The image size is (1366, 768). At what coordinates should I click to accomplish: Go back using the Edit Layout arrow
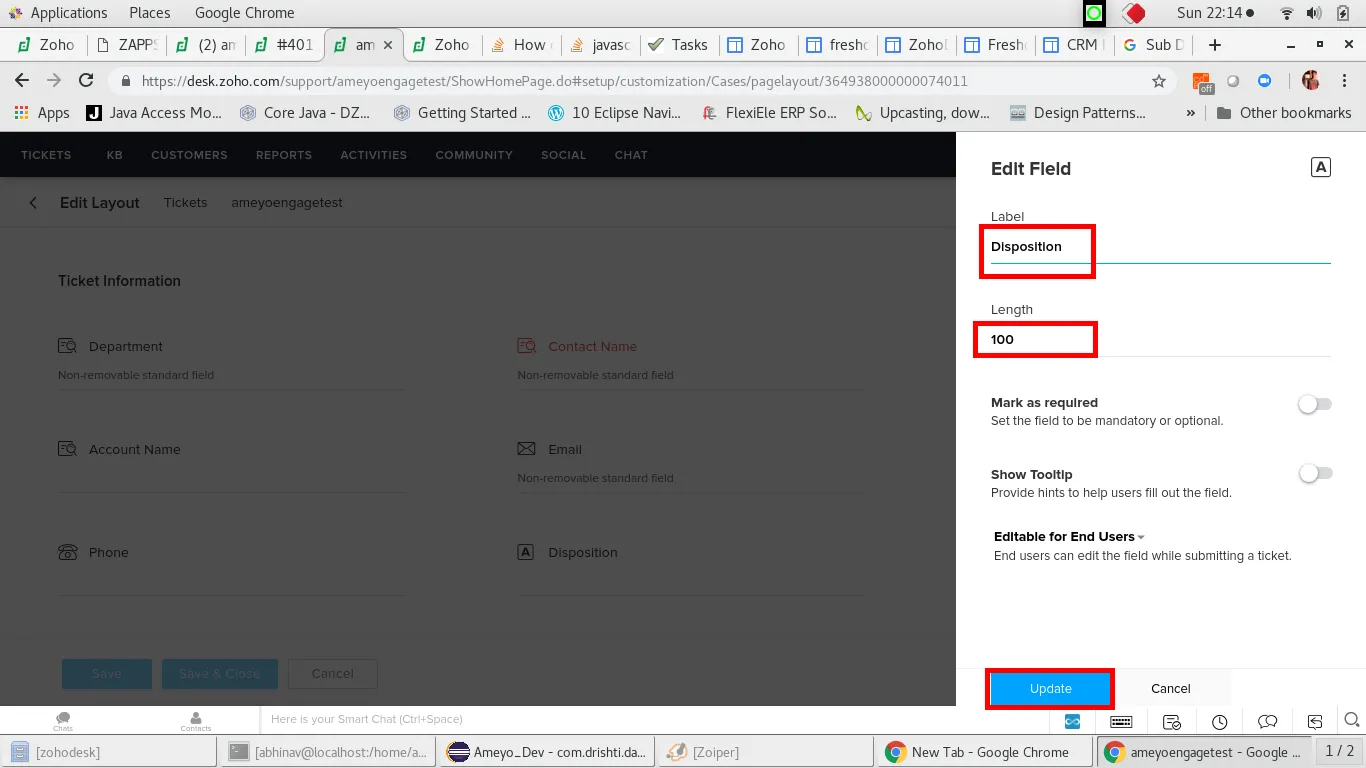point(33,203)
